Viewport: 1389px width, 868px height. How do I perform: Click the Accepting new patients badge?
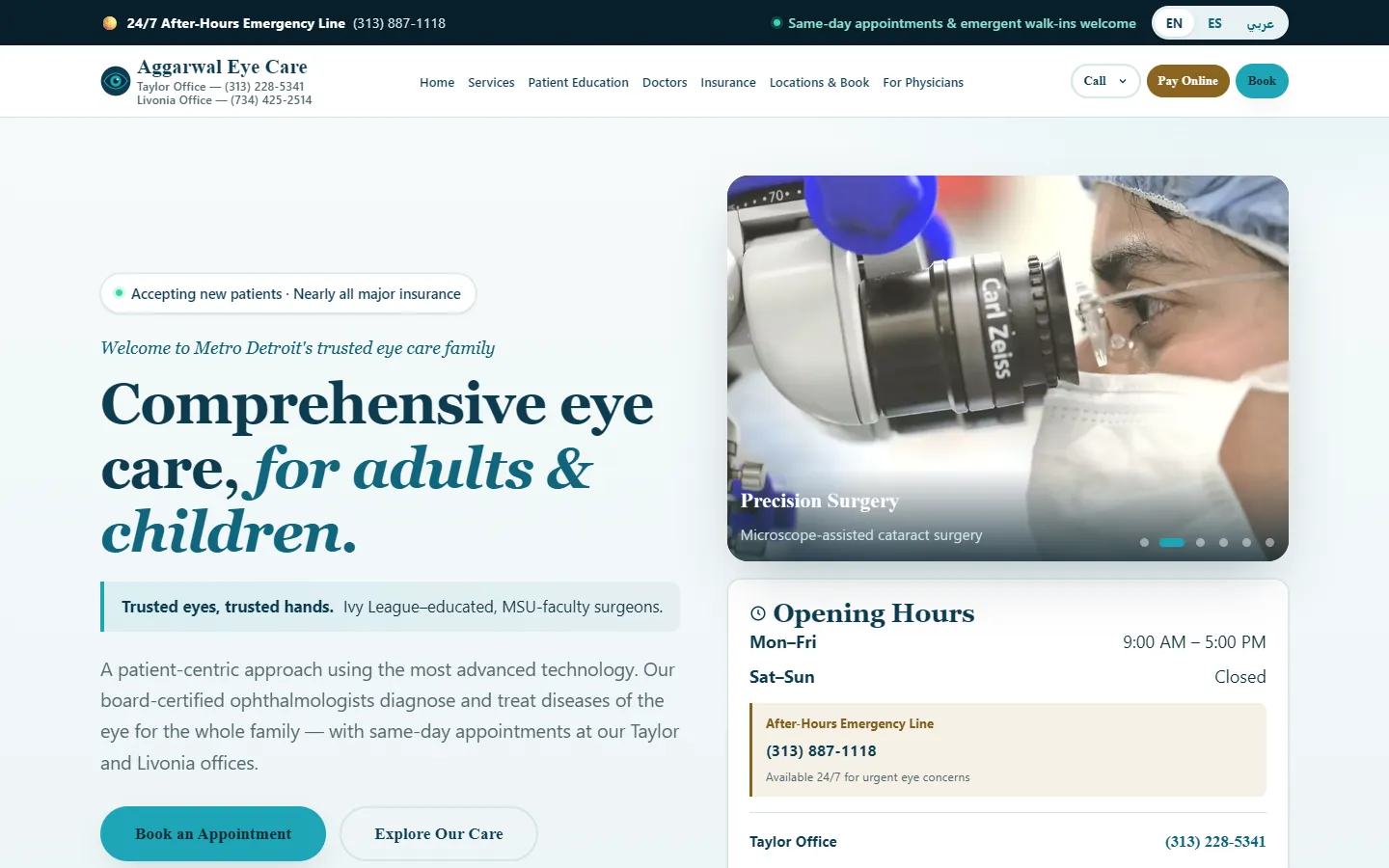288,294
